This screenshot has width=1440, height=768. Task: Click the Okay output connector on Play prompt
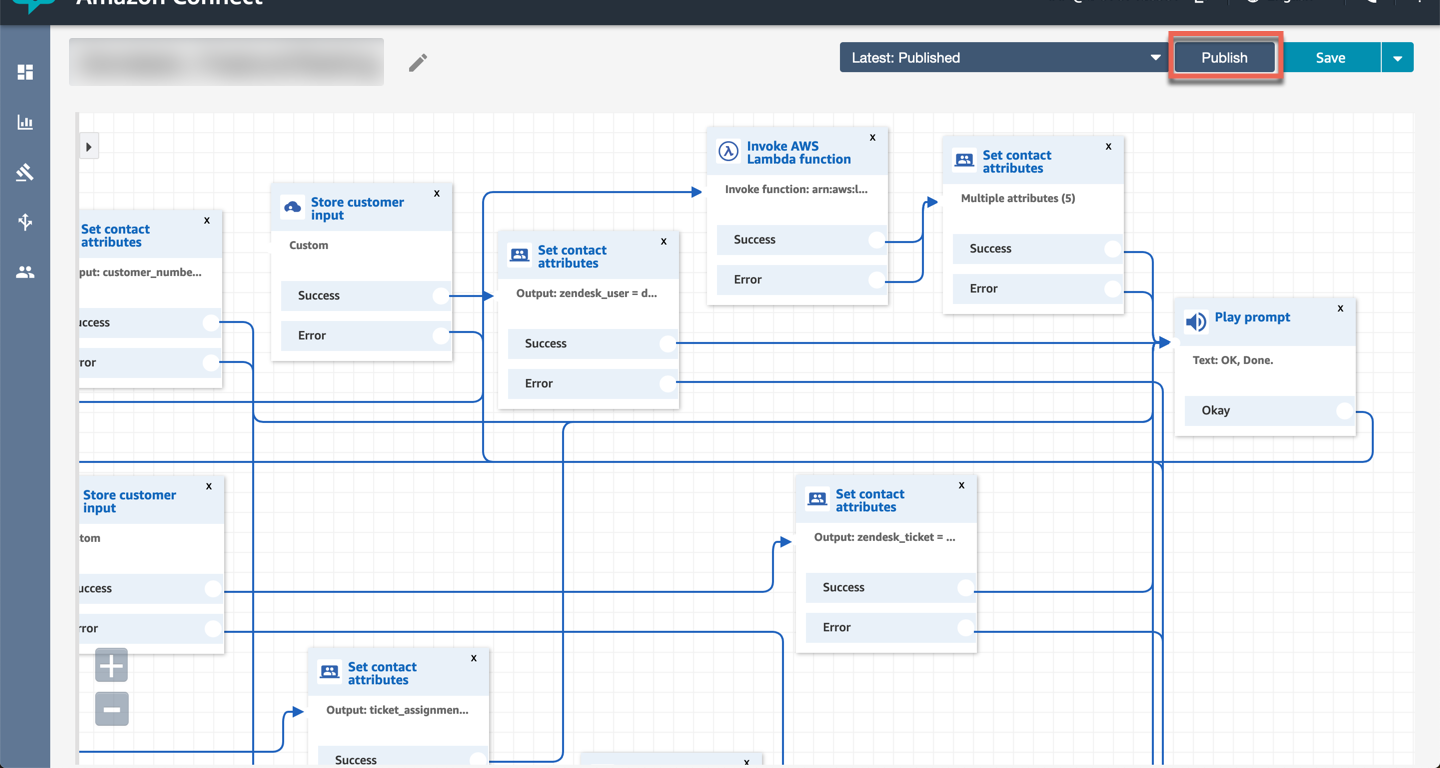click(1344, 411)
